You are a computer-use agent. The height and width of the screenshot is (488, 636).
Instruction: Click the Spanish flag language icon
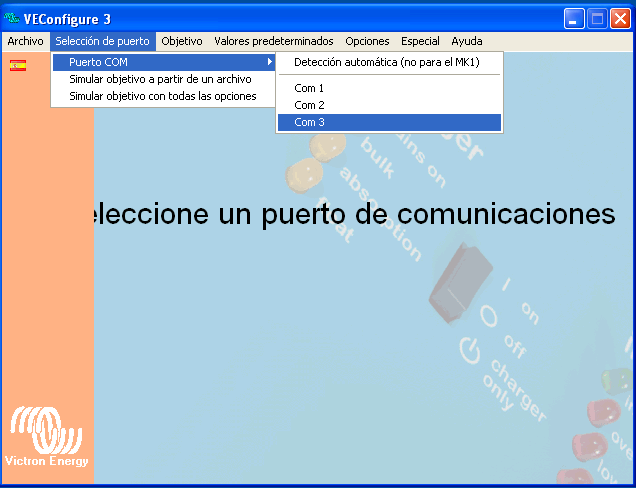(18, 65)
